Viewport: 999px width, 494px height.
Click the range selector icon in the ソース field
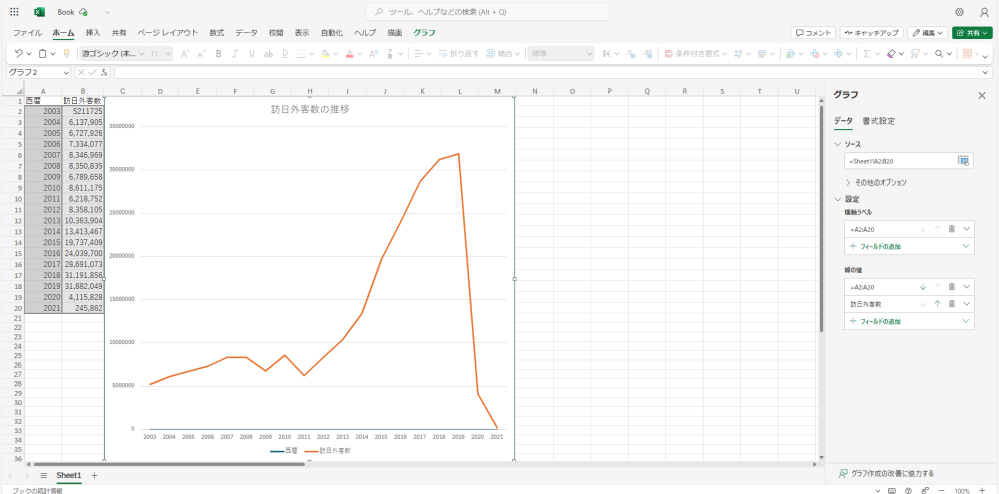pyautogui.click(x=963, y=160)
